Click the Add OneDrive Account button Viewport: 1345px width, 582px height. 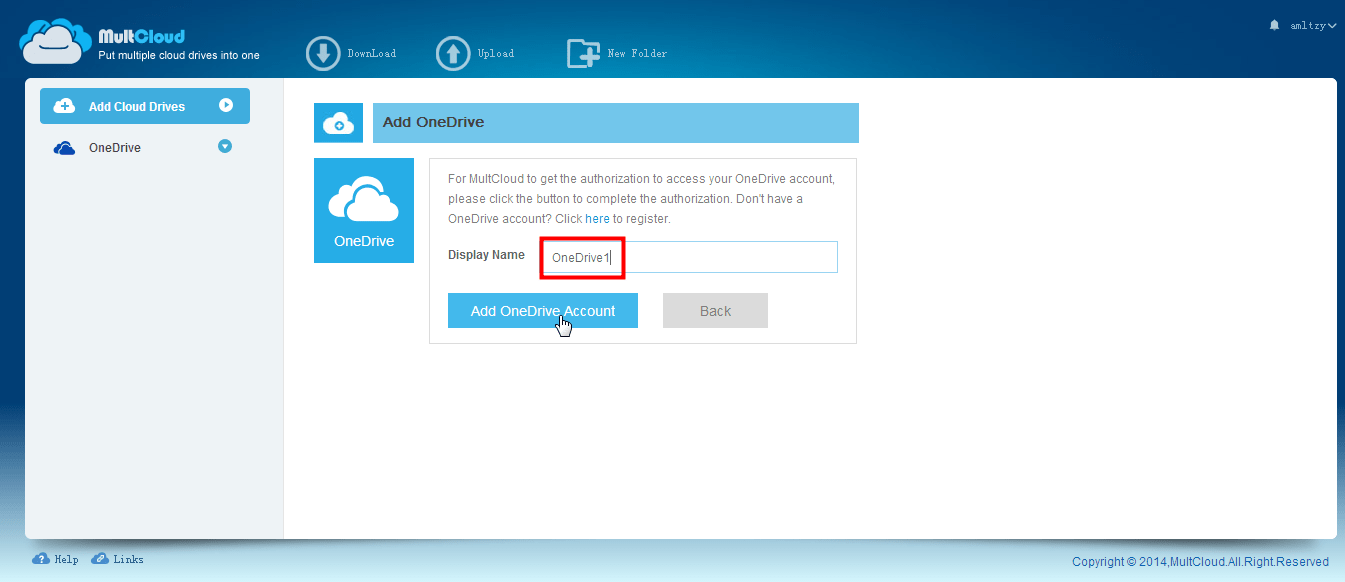543,311
